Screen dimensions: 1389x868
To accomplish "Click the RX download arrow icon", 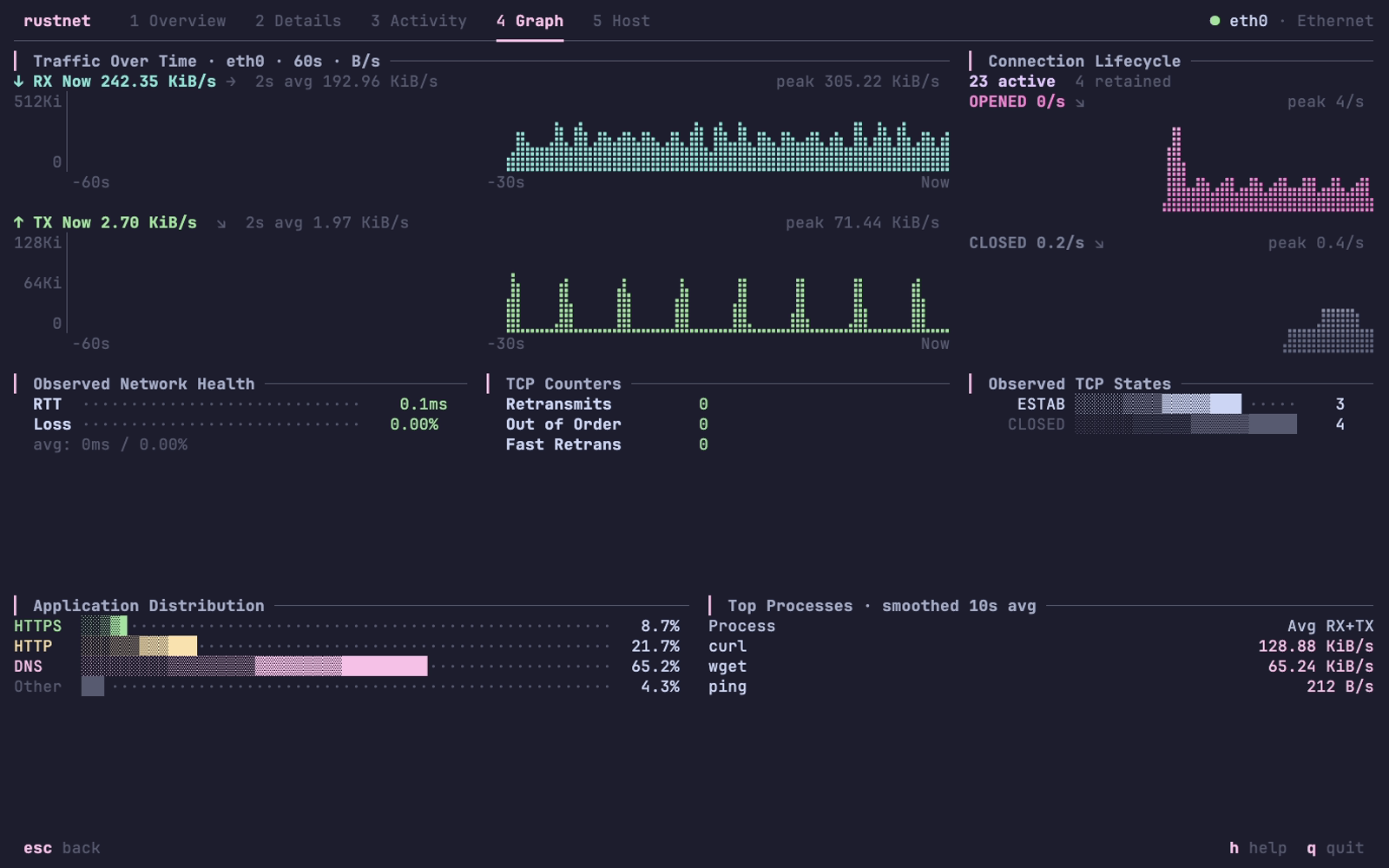I will [18, 82].
